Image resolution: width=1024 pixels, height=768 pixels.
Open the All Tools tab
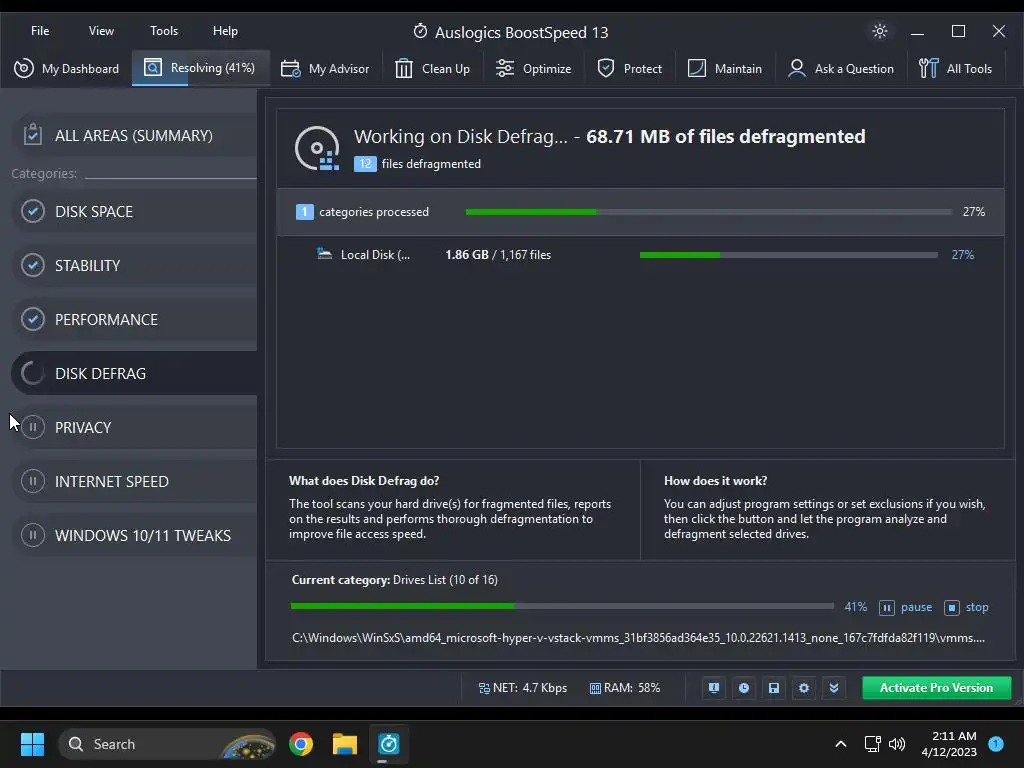tap(955, 69)
